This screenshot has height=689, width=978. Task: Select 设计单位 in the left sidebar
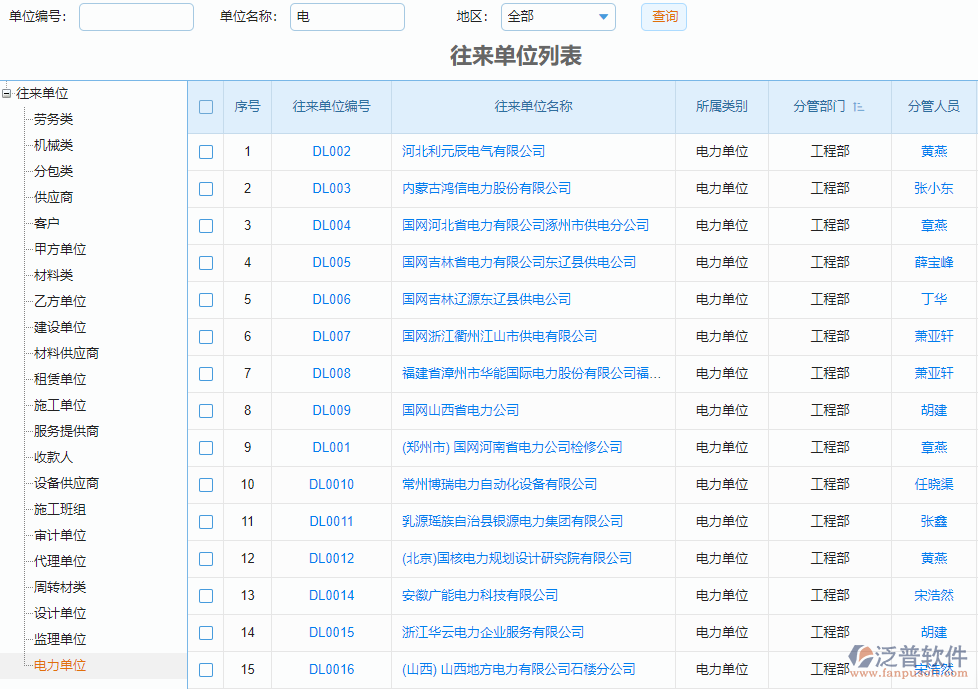point(62,612)
